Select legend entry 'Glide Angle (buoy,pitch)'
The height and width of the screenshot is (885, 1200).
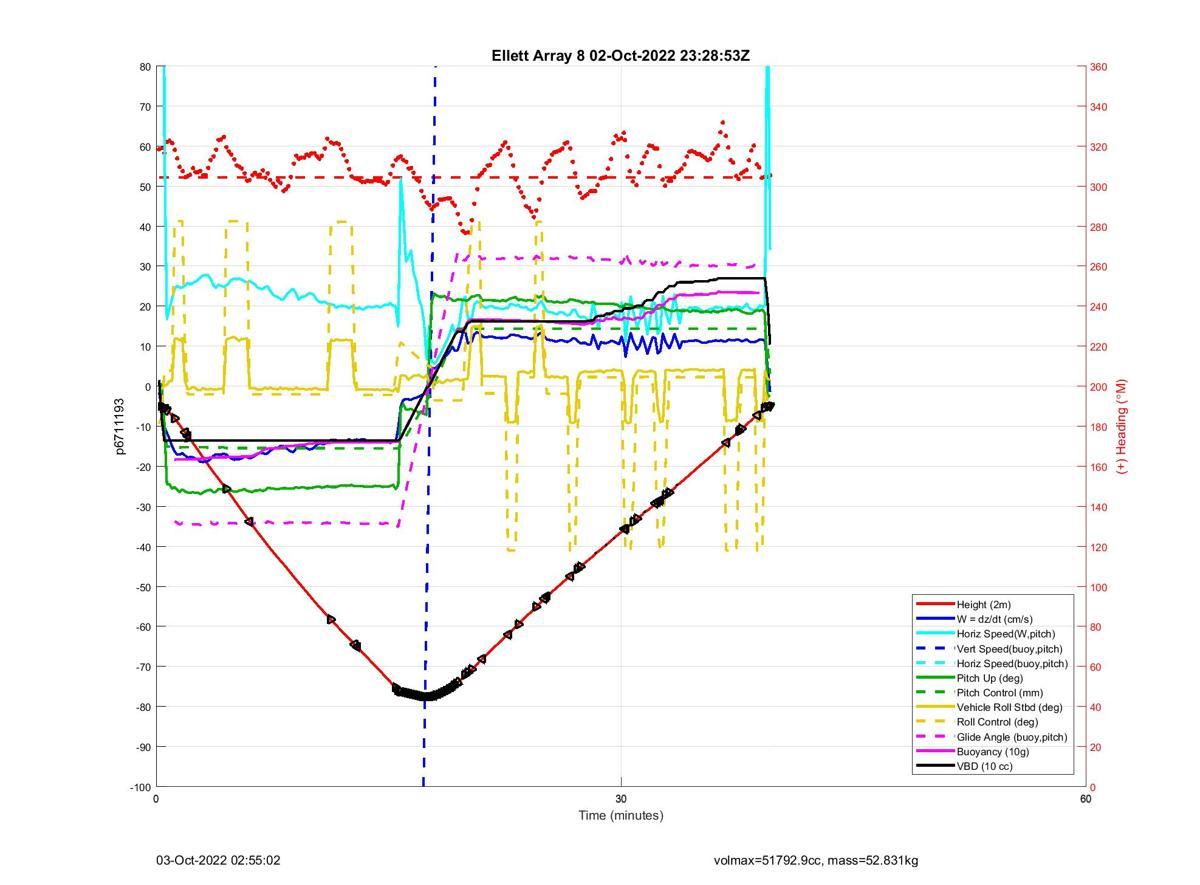tap(1012, 737)
